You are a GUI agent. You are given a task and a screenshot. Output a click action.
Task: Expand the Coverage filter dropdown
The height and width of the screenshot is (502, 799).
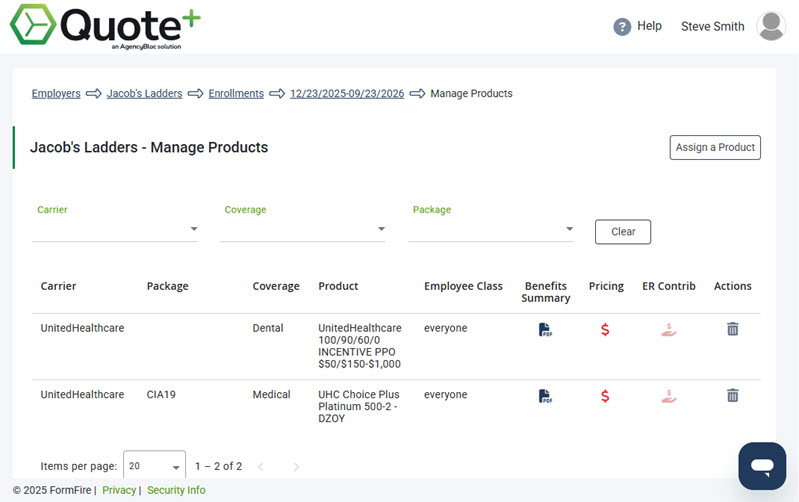point(303,229)
